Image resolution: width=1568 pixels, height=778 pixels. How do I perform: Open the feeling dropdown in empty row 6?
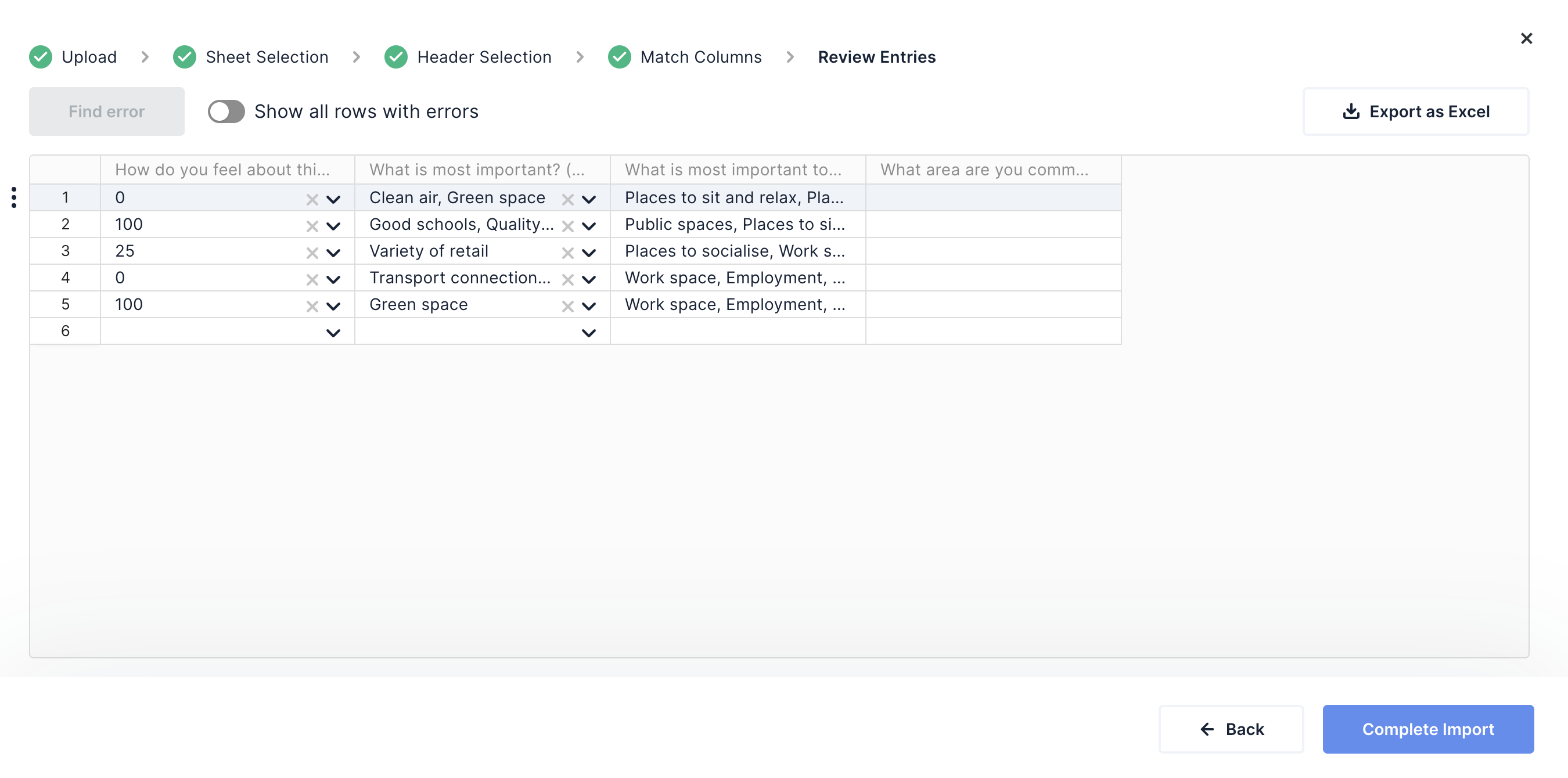333,333
